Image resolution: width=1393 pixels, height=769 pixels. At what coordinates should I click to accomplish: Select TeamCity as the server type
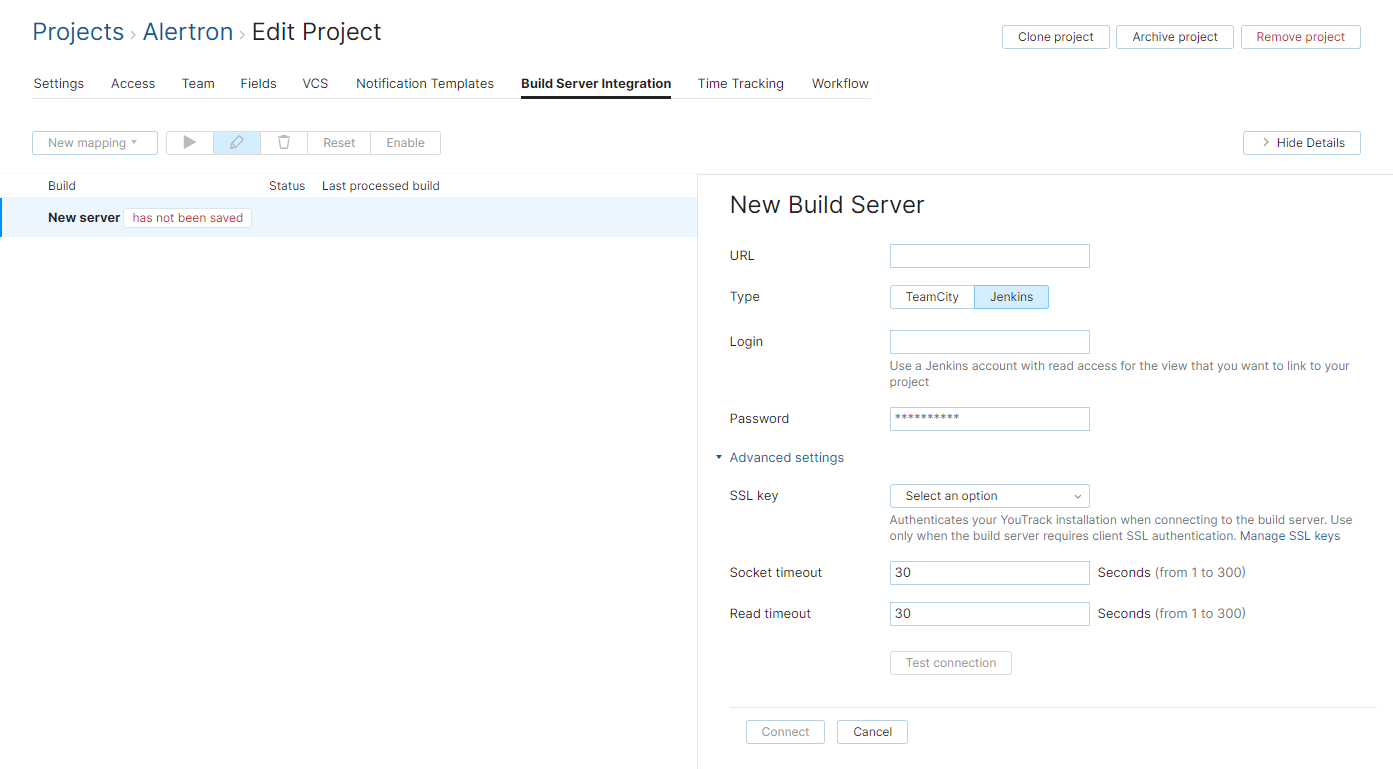click(932, 296)
